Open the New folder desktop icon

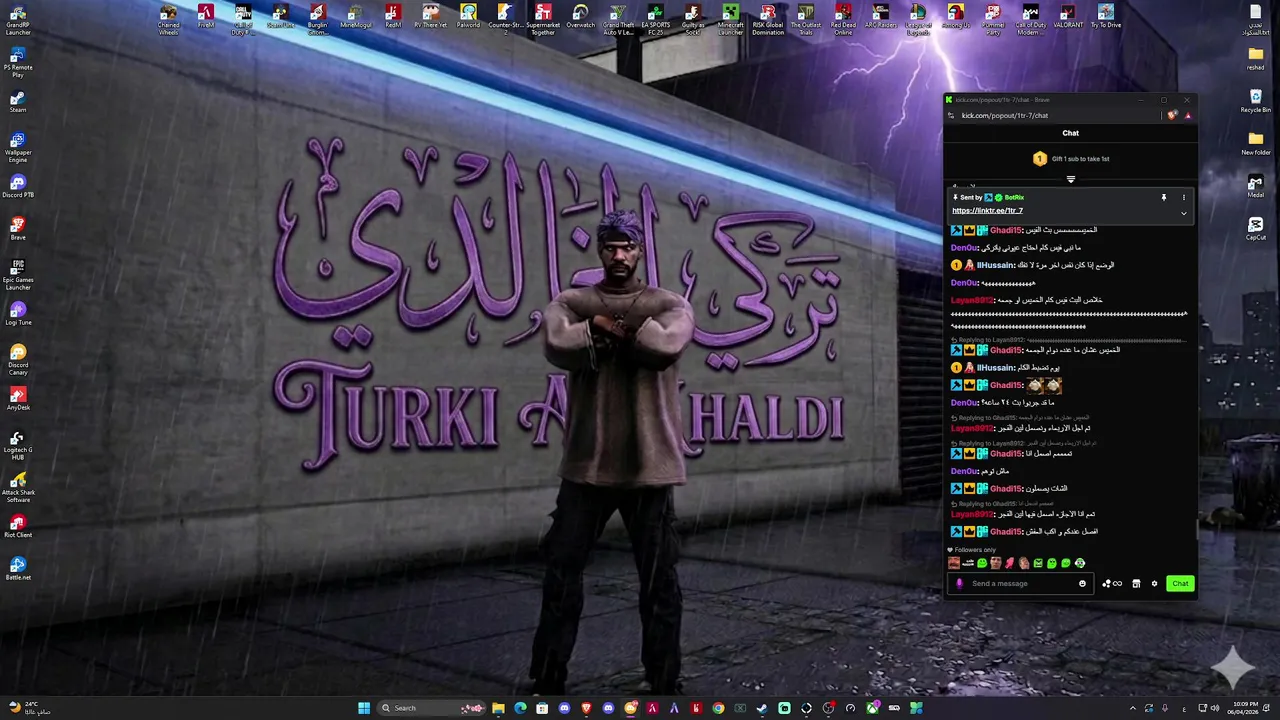click(x=1256, y=144)
